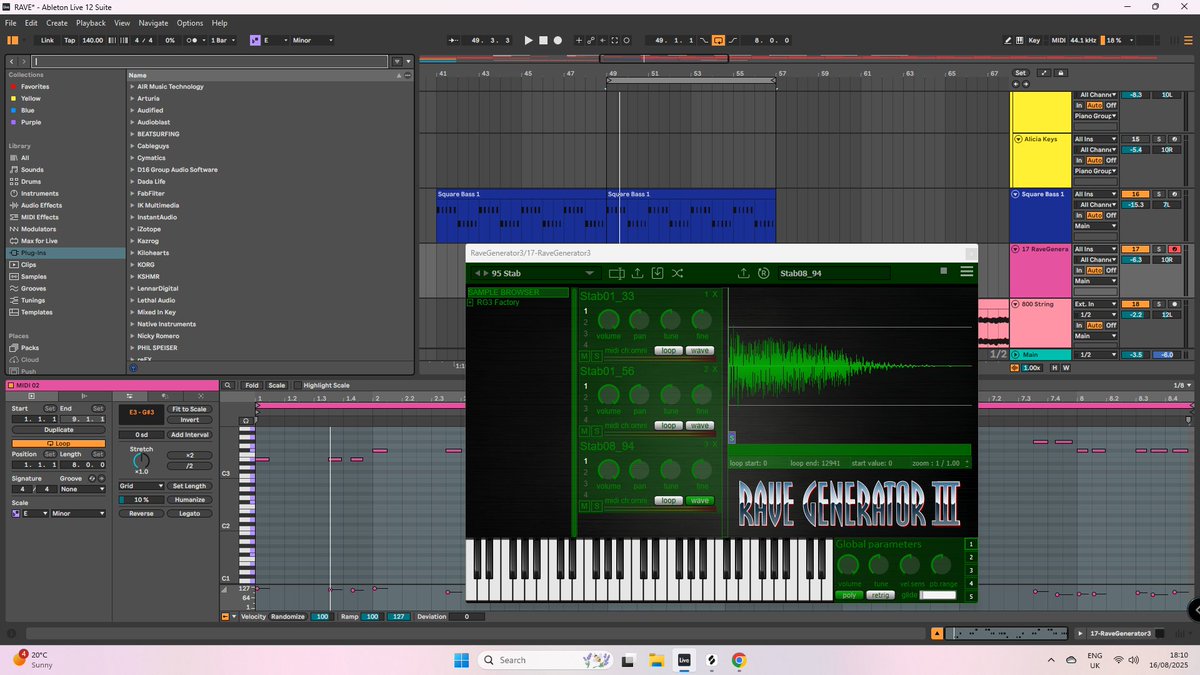Select Audio Effects in the browser
This screenshot has height=675, width=1200.
(x=41, y=205)
